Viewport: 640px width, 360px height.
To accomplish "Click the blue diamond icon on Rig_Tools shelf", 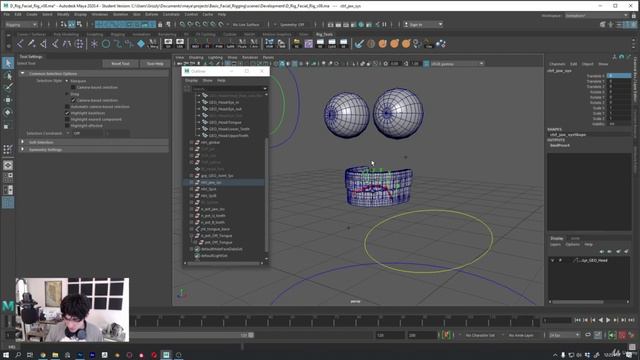I will (141, 44).
